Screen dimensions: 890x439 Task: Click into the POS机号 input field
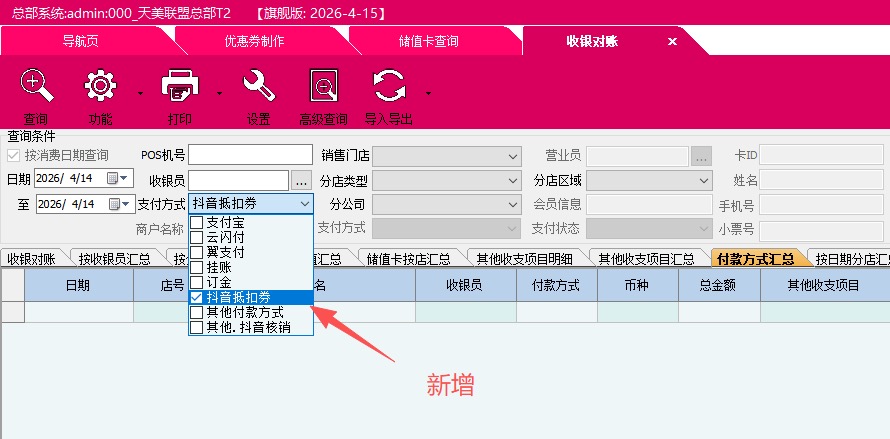point(250,155)
